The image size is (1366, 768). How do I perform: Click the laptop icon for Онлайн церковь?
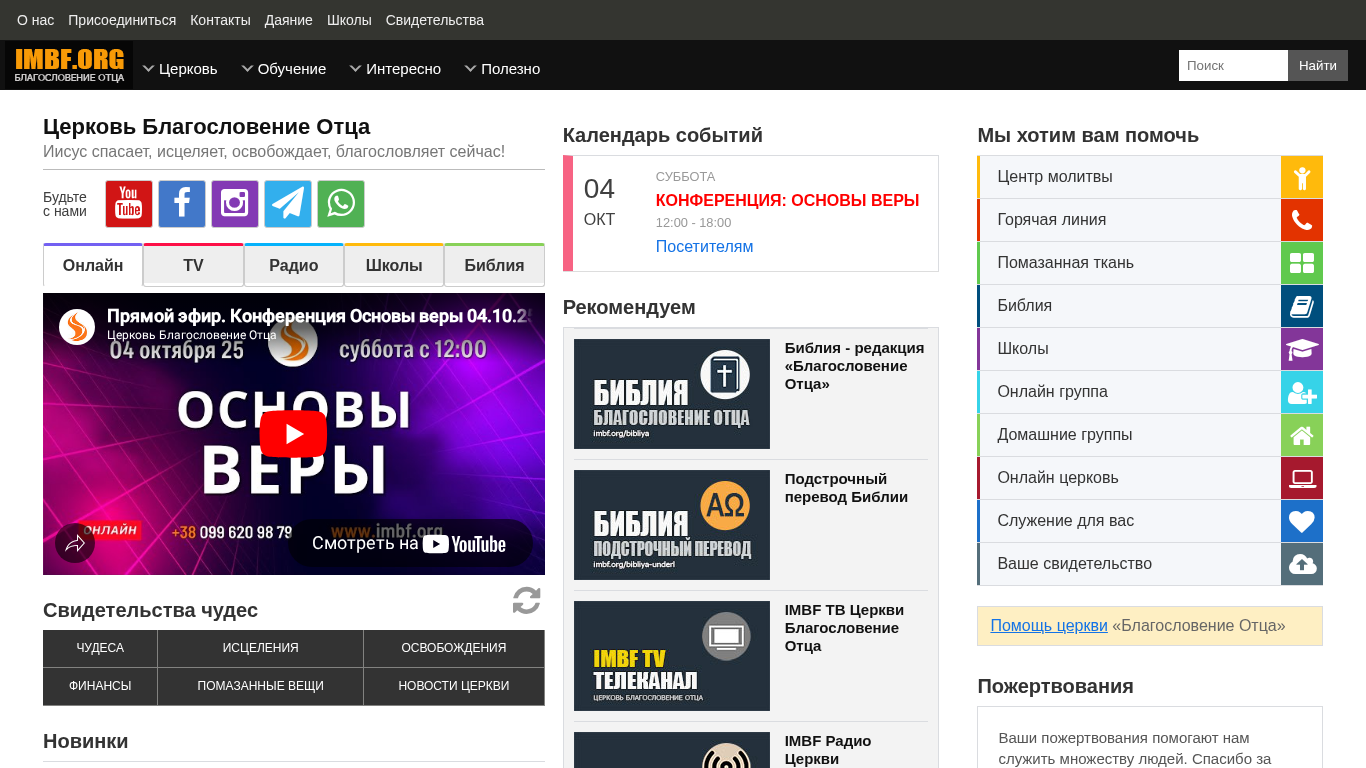point(1302,478)
